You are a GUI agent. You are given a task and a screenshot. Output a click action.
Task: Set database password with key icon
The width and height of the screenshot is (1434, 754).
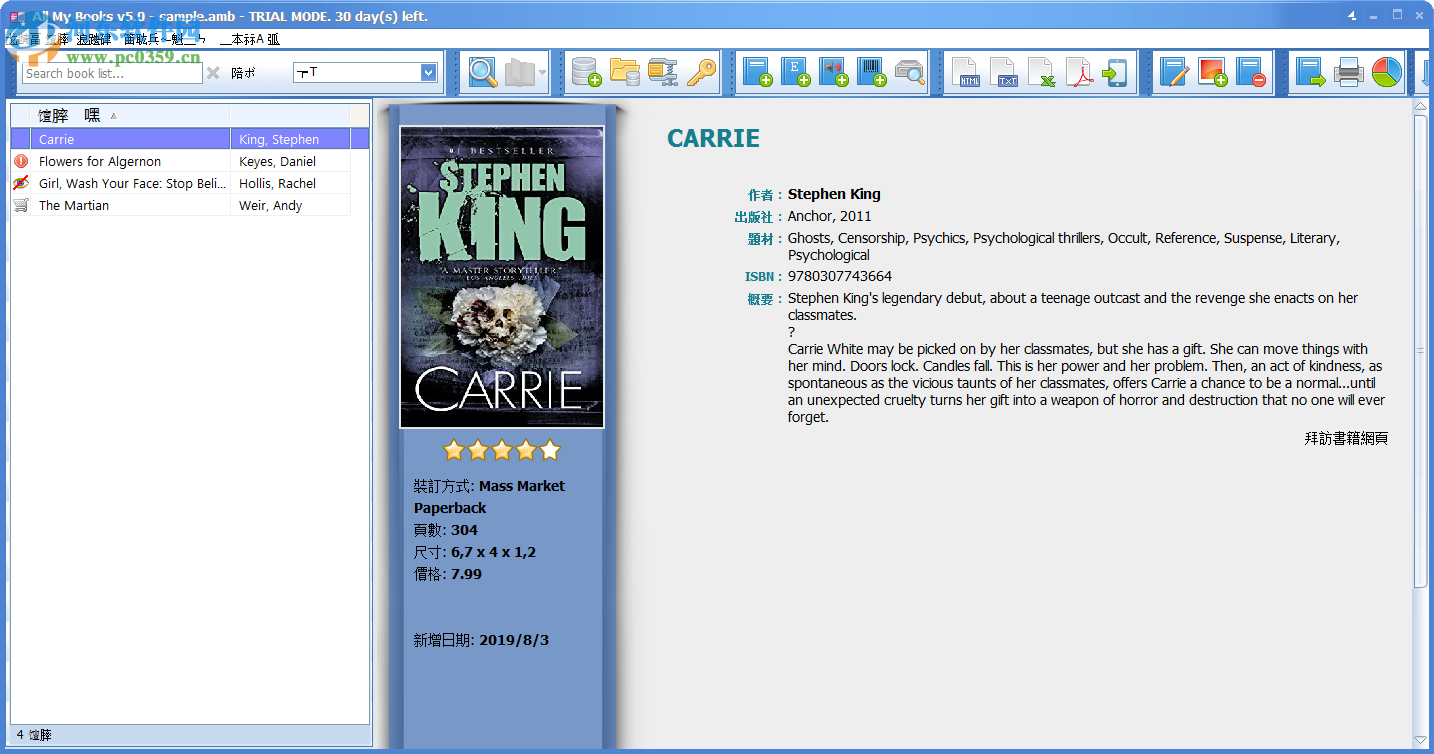pyautogui.click(x=700, y=72)
